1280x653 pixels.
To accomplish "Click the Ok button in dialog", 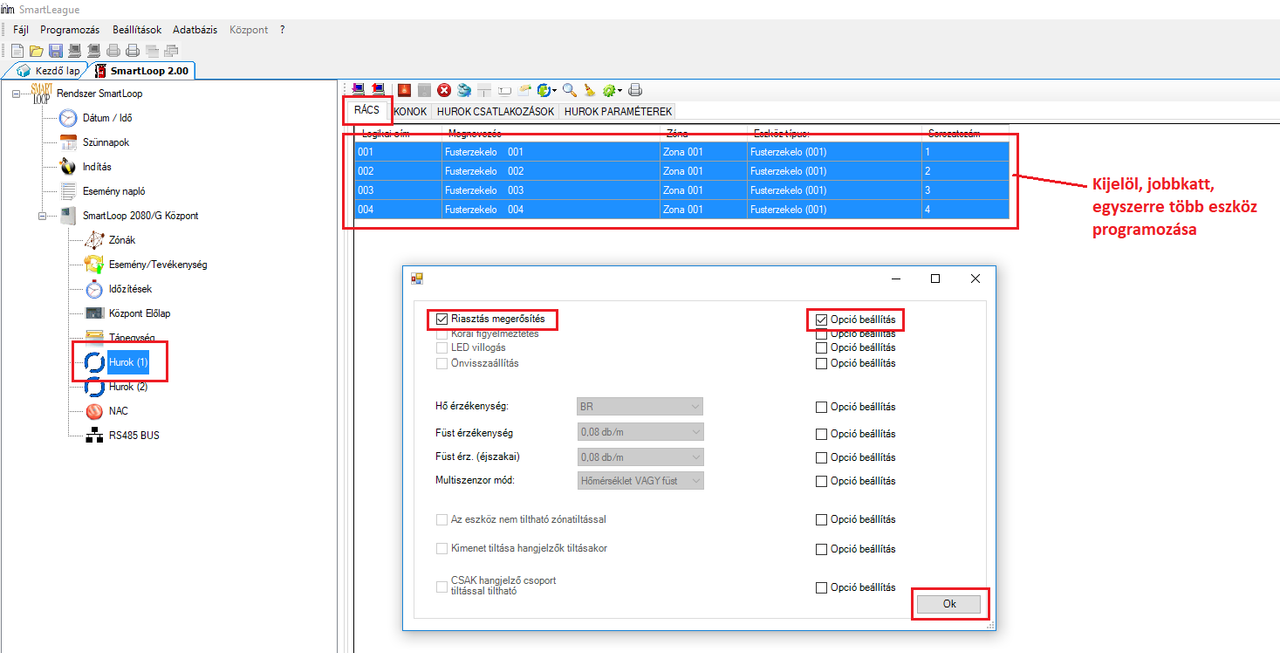I will coord(949,604).
